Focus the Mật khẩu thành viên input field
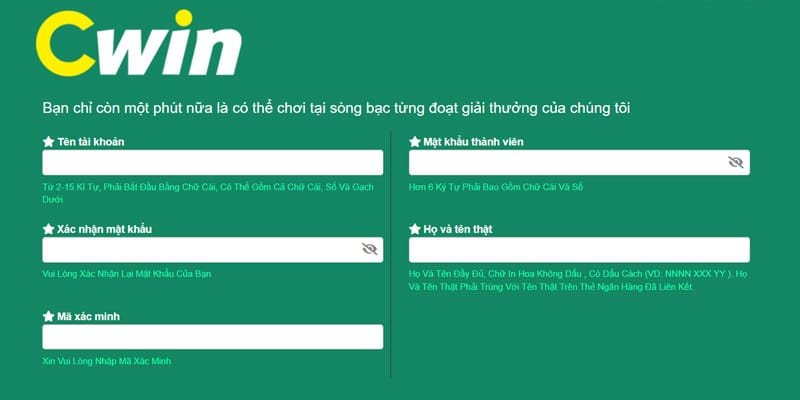 click(579, 162)
